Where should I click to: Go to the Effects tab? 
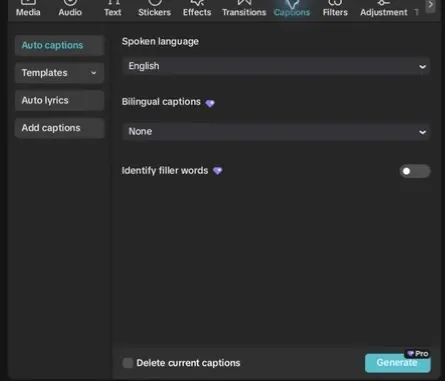197,9
